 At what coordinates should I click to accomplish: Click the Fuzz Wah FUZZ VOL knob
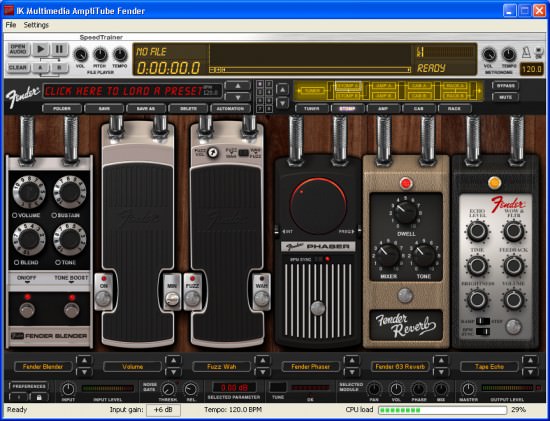[x=212, y=152]
